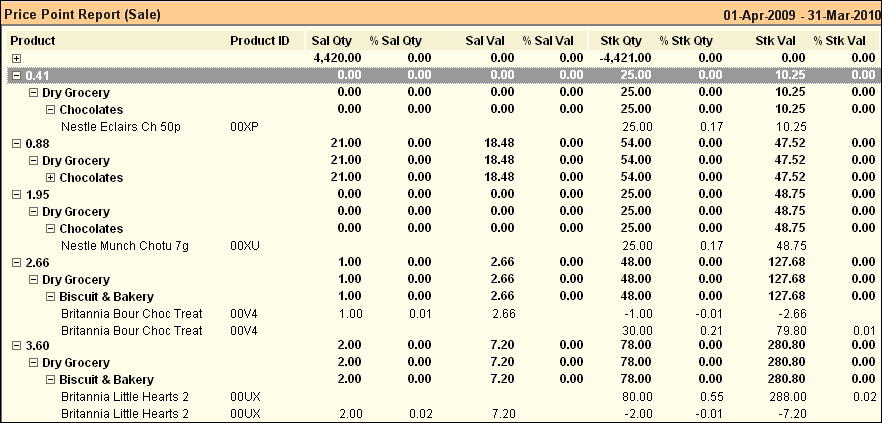The width and height of the screenshot is (882, 423).
Task: Click the Product ID column header
Action: click(259, 40)
